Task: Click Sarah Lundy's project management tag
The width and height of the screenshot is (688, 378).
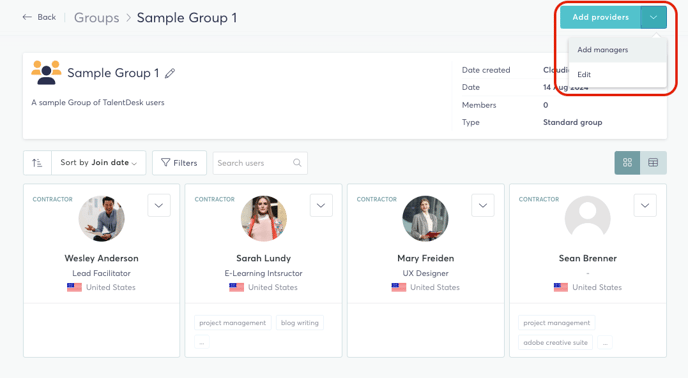Action: click(233, 323)
